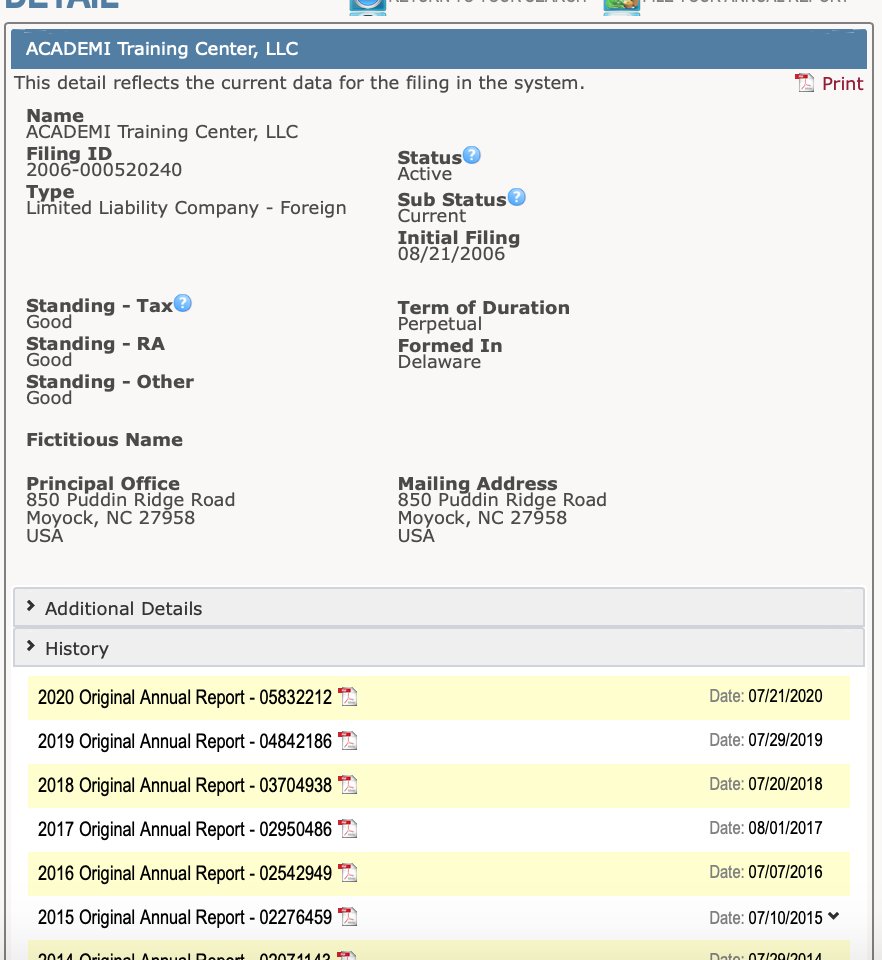
Task: Expand the History section
Action: click(x=439, y=648)
